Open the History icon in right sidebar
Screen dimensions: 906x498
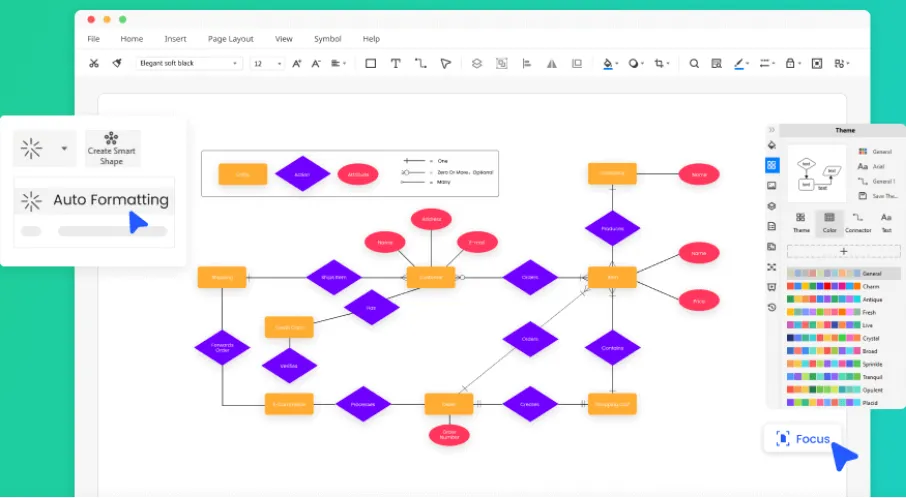(772, 307)
